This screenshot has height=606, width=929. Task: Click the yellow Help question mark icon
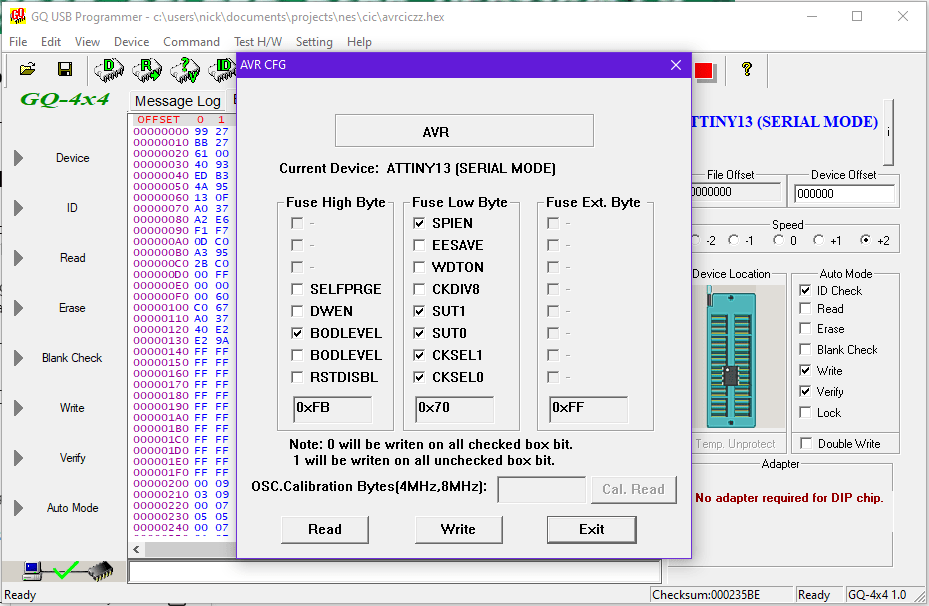point(746,69)
